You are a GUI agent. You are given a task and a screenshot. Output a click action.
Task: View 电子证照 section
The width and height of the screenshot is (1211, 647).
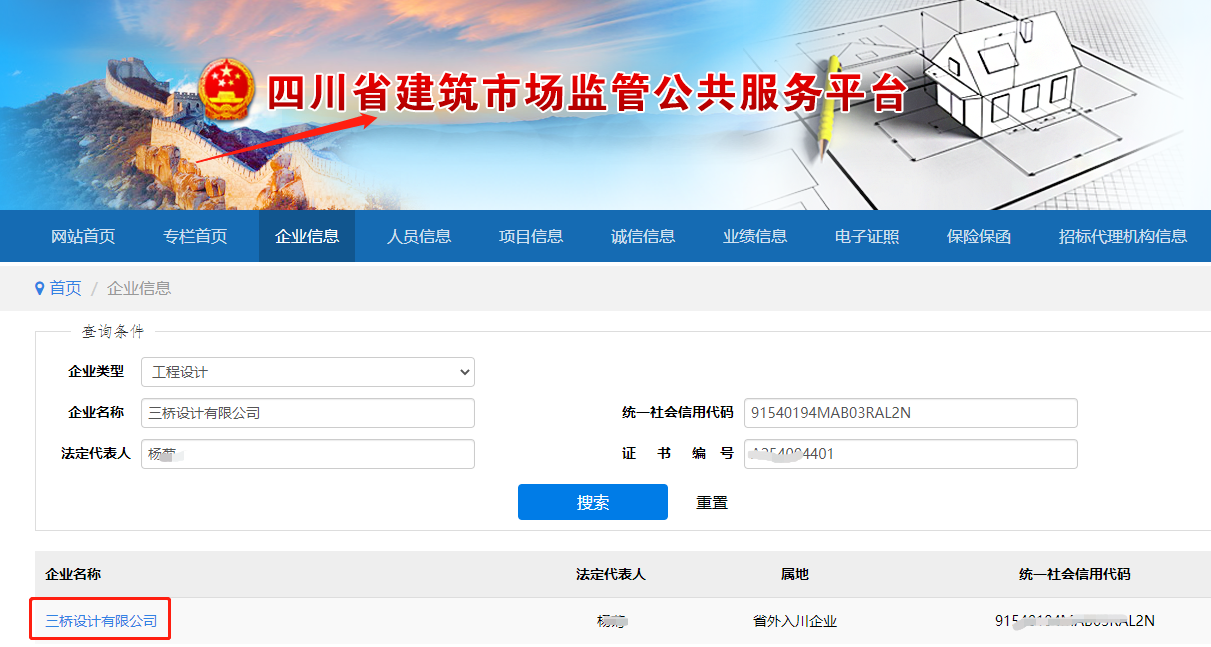(x=867, y=237)
